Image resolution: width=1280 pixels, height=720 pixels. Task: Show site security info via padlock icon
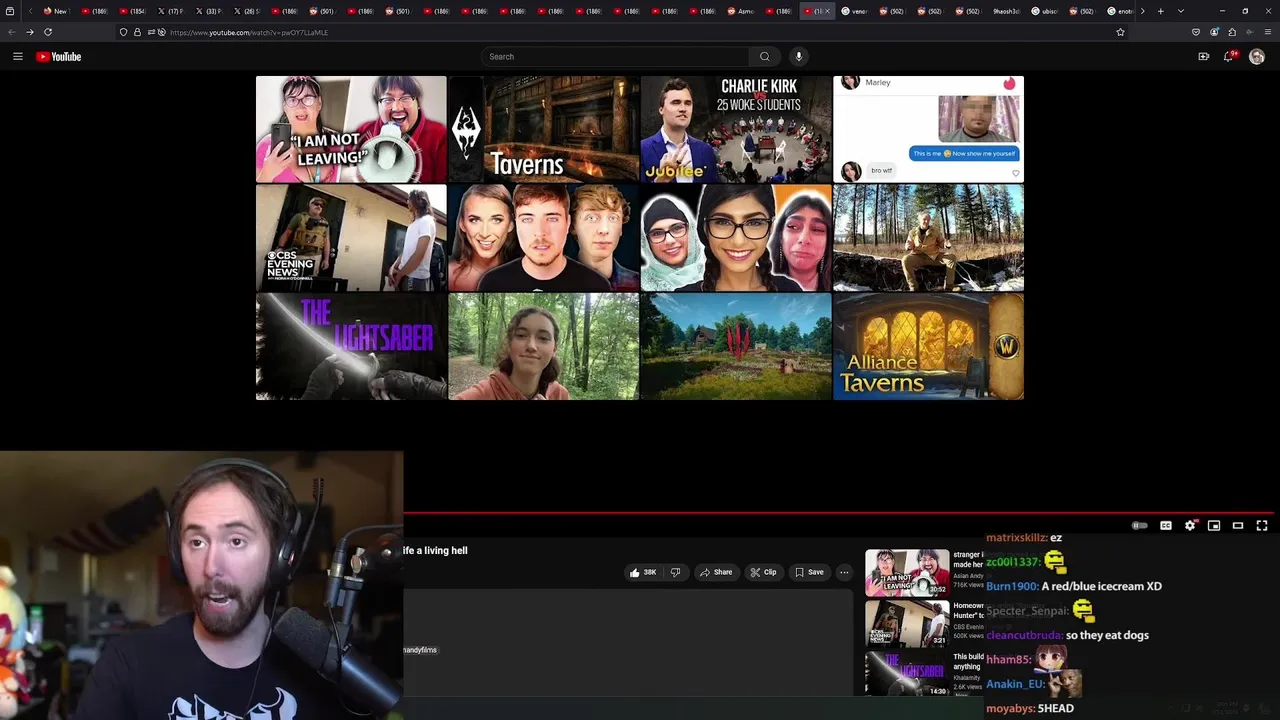[x=137, y=32]
